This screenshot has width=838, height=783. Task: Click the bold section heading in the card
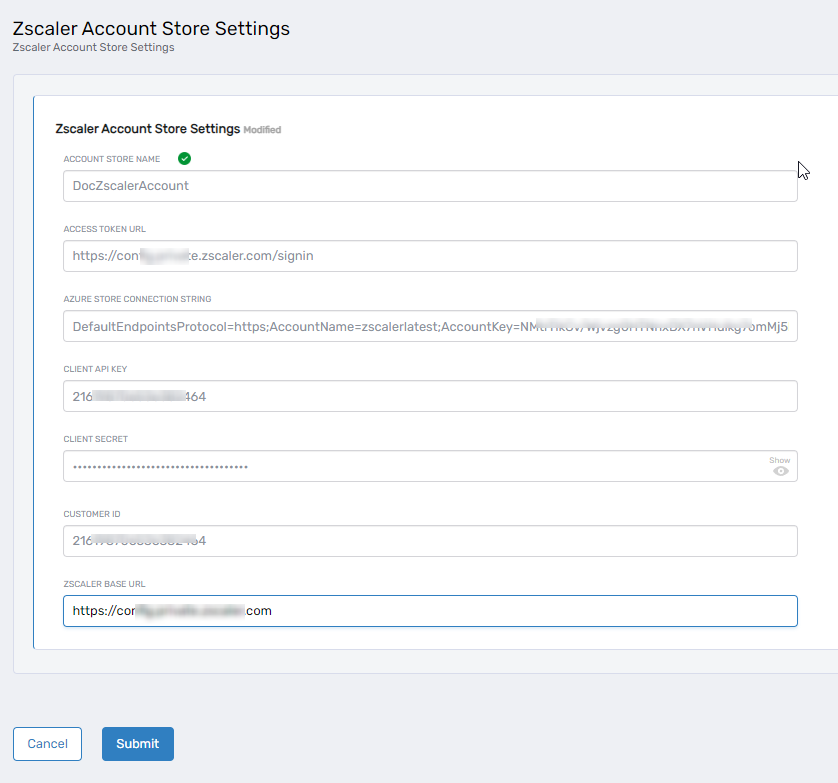tap(148, 129)
